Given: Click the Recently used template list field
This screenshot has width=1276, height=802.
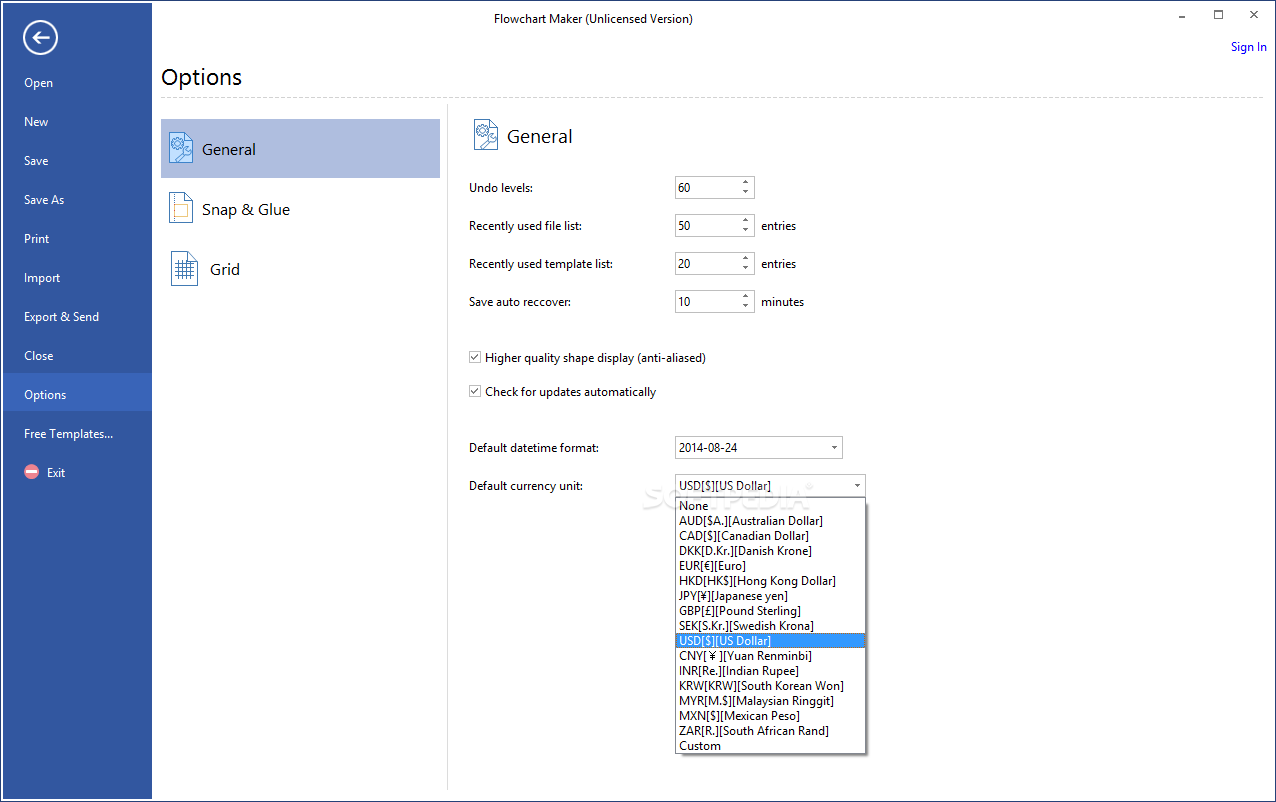Looking at the screenshot, I should [x=707, y=263].
